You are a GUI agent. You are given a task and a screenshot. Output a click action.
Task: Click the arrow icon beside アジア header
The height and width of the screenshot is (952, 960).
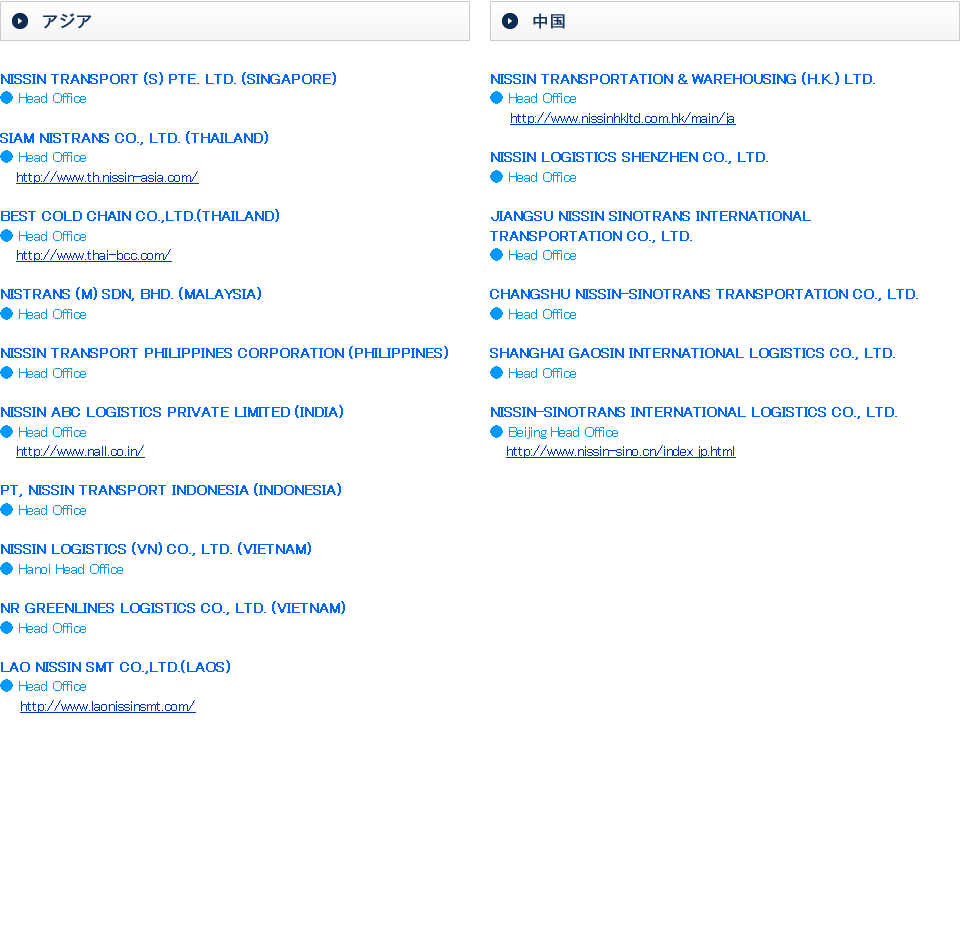point(20,21)
